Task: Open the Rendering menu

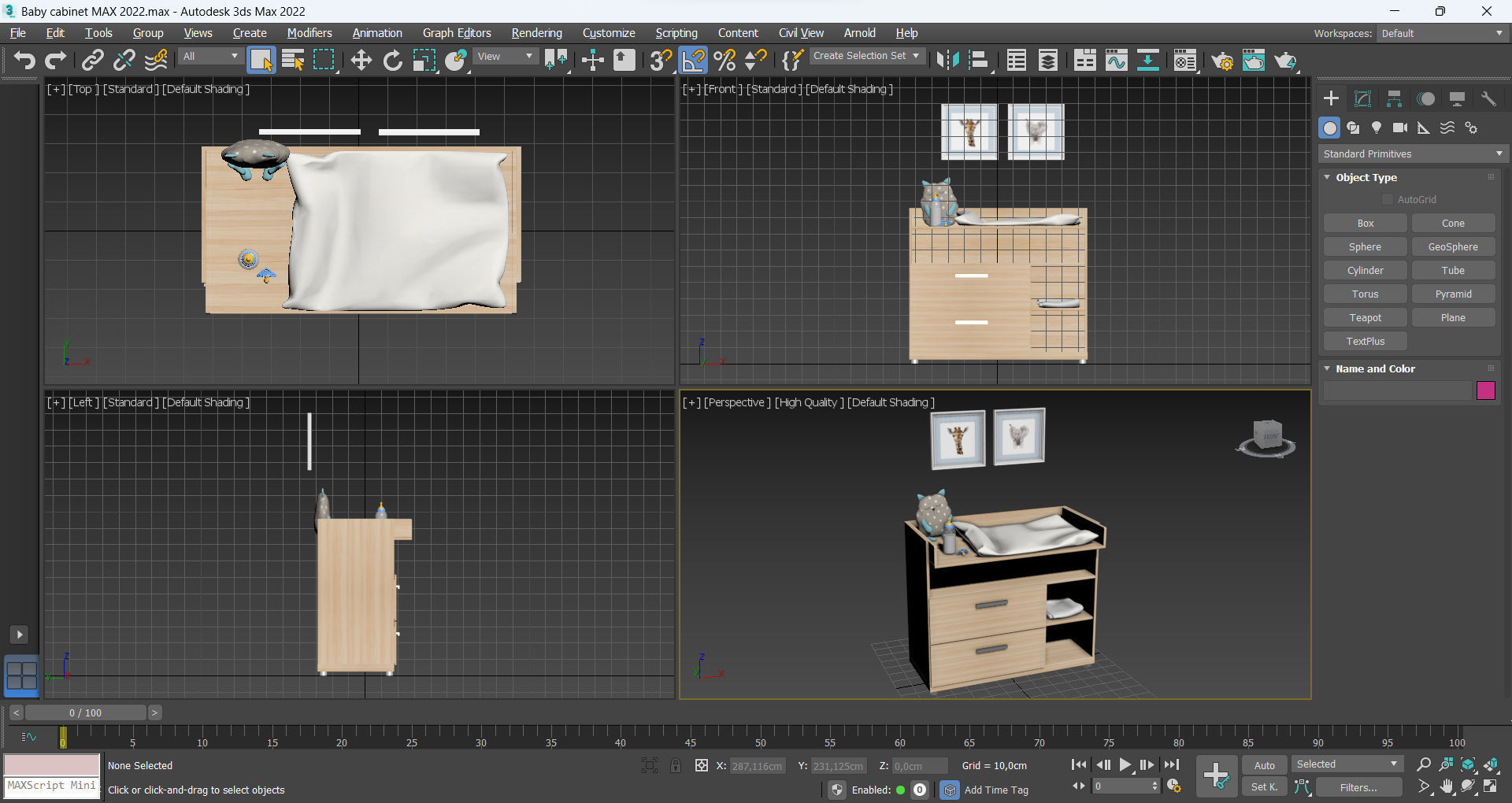Action: coord(536,33)
